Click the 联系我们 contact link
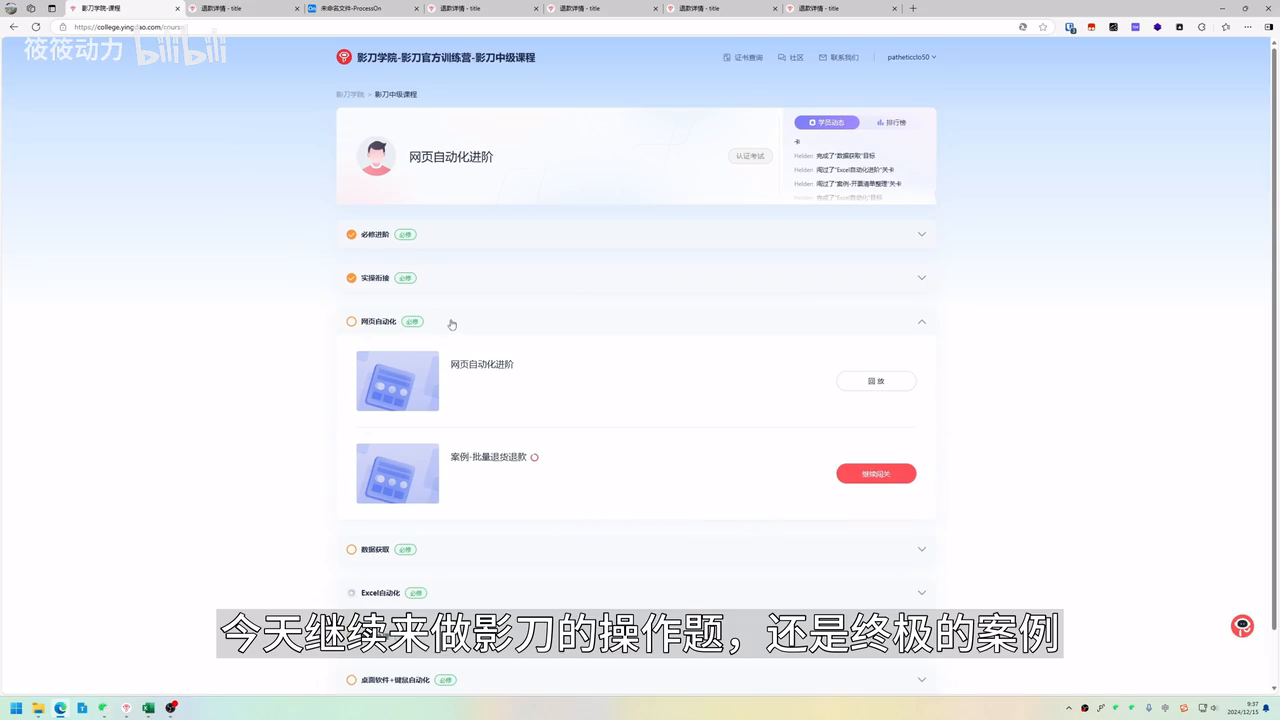The height and width of the screenshot is (720, 1280). point(839,57)
